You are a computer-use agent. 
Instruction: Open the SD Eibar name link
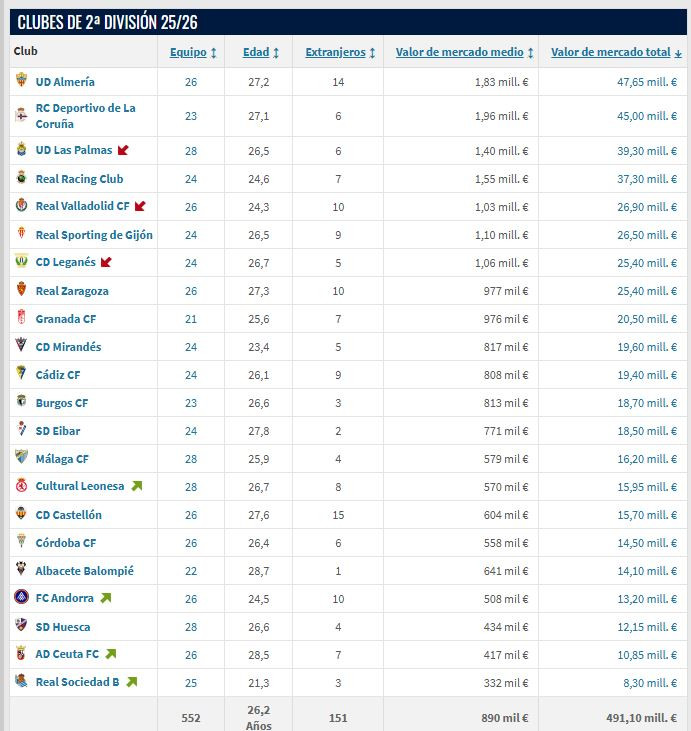(58, 431)
